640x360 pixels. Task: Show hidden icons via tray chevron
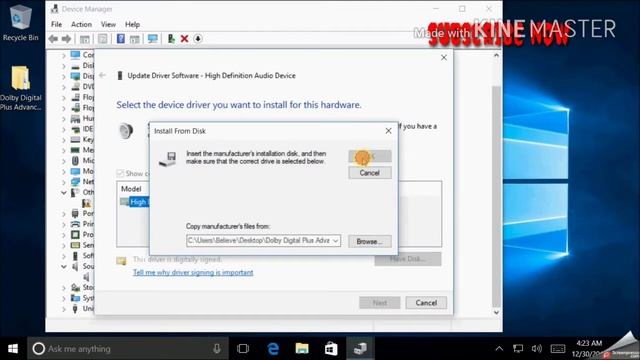(499, 349)
